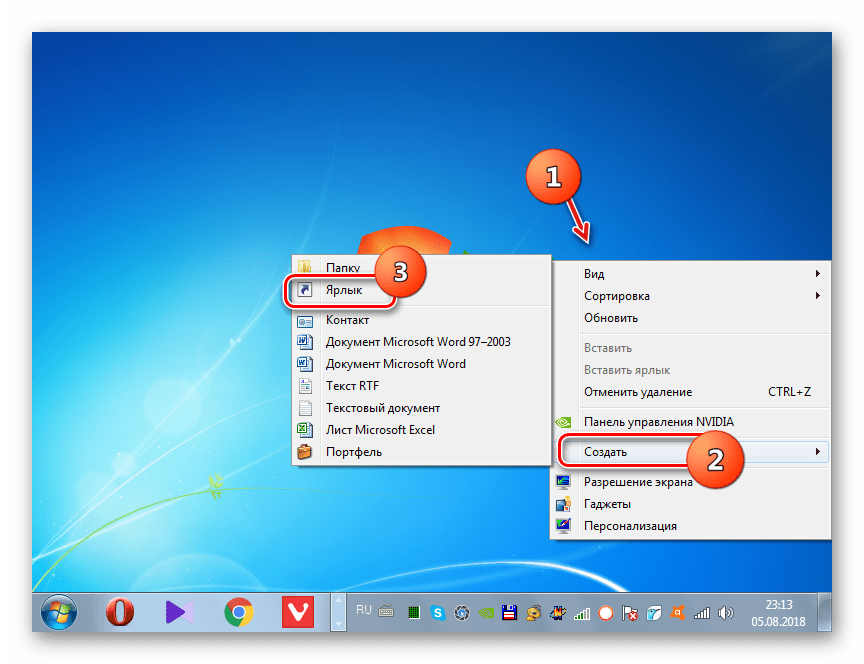The height and width of the screenshot is (664, 864).
Task: Step the taskbar toolbar down with the bottom arrow
Action: point(338,623)
